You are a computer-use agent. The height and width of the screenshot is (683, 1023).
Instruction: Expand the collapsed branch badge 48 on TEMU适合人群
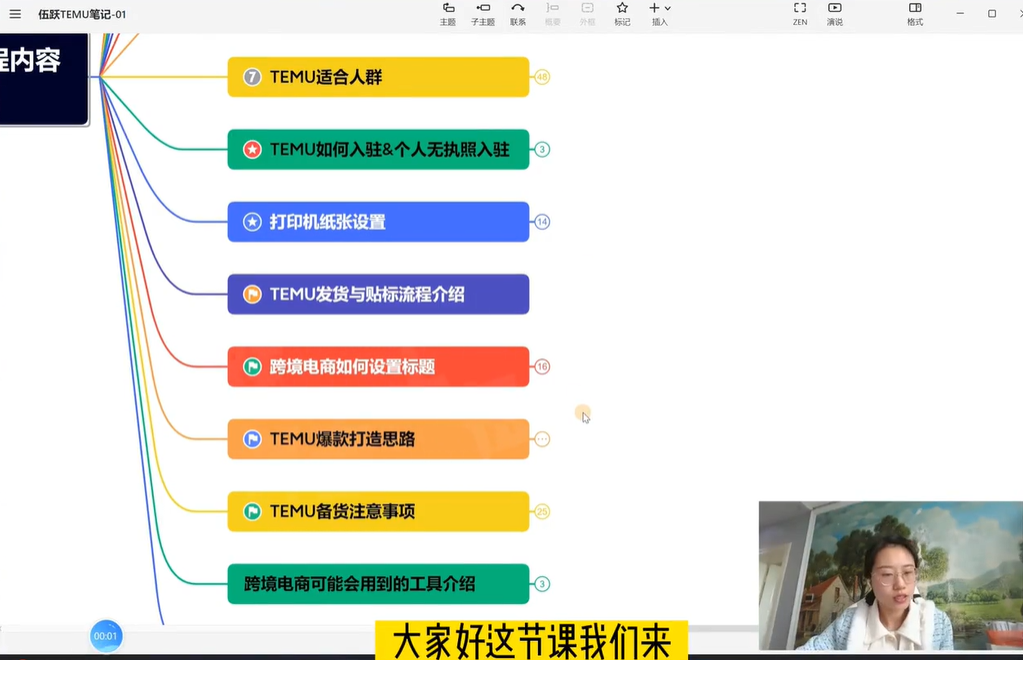(541, 76)
